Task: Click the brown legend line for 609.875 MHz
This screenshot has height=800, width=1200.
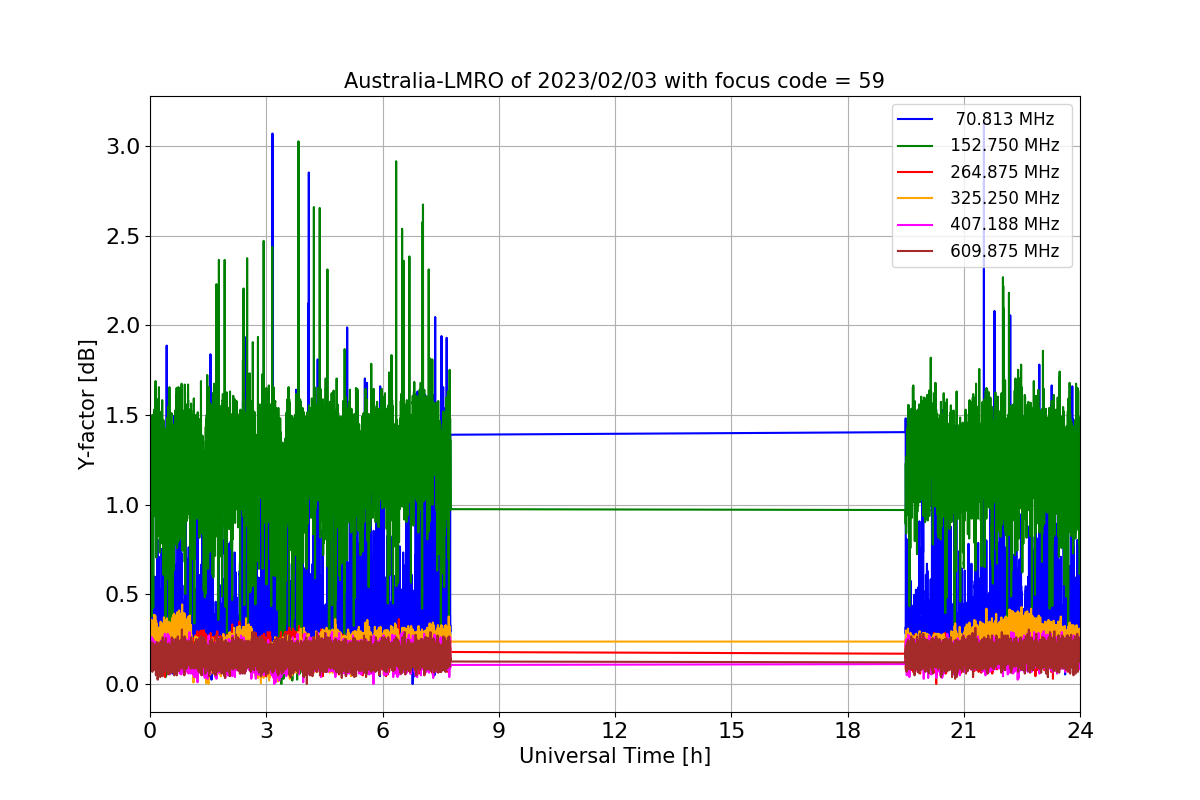Action: [x=916, y=252]
